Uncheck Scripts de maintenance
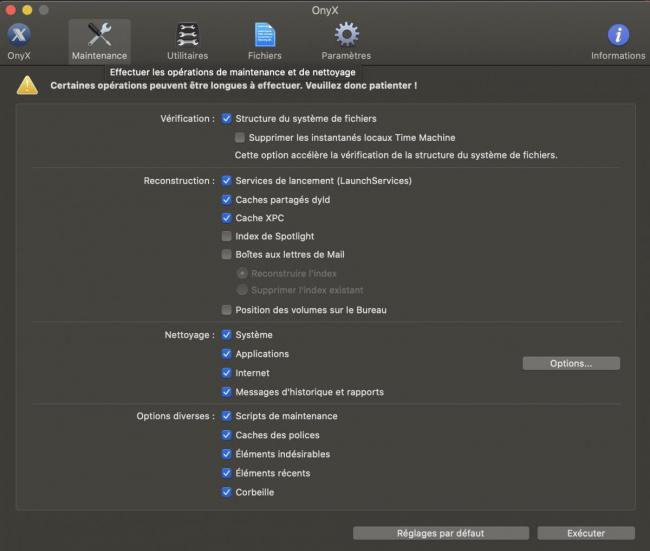The height and width of the screenshot is (551, 650). coord(227,416)
